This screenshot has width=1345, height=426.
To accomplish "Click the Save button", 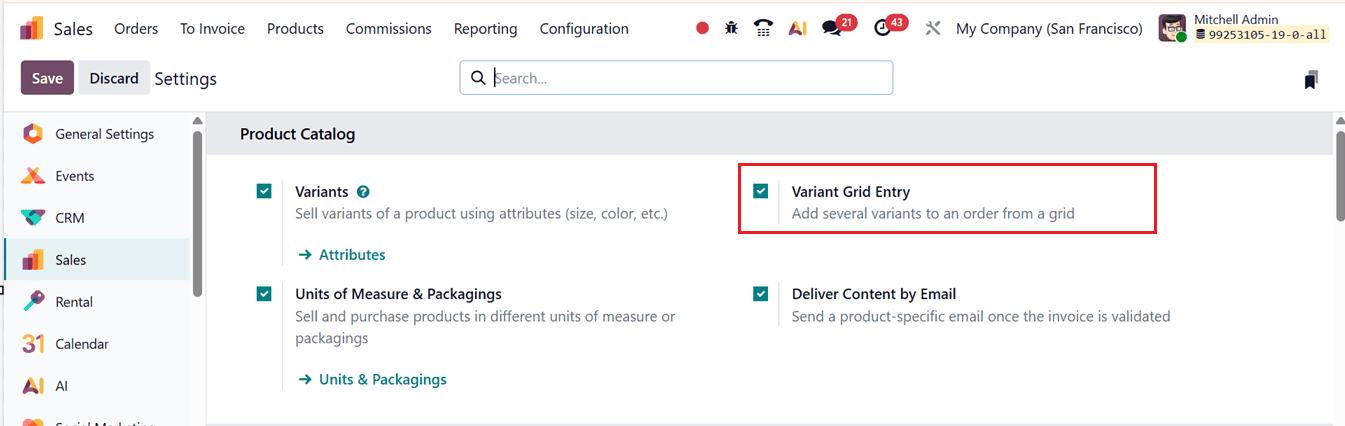I will click(x=47, y=78).
